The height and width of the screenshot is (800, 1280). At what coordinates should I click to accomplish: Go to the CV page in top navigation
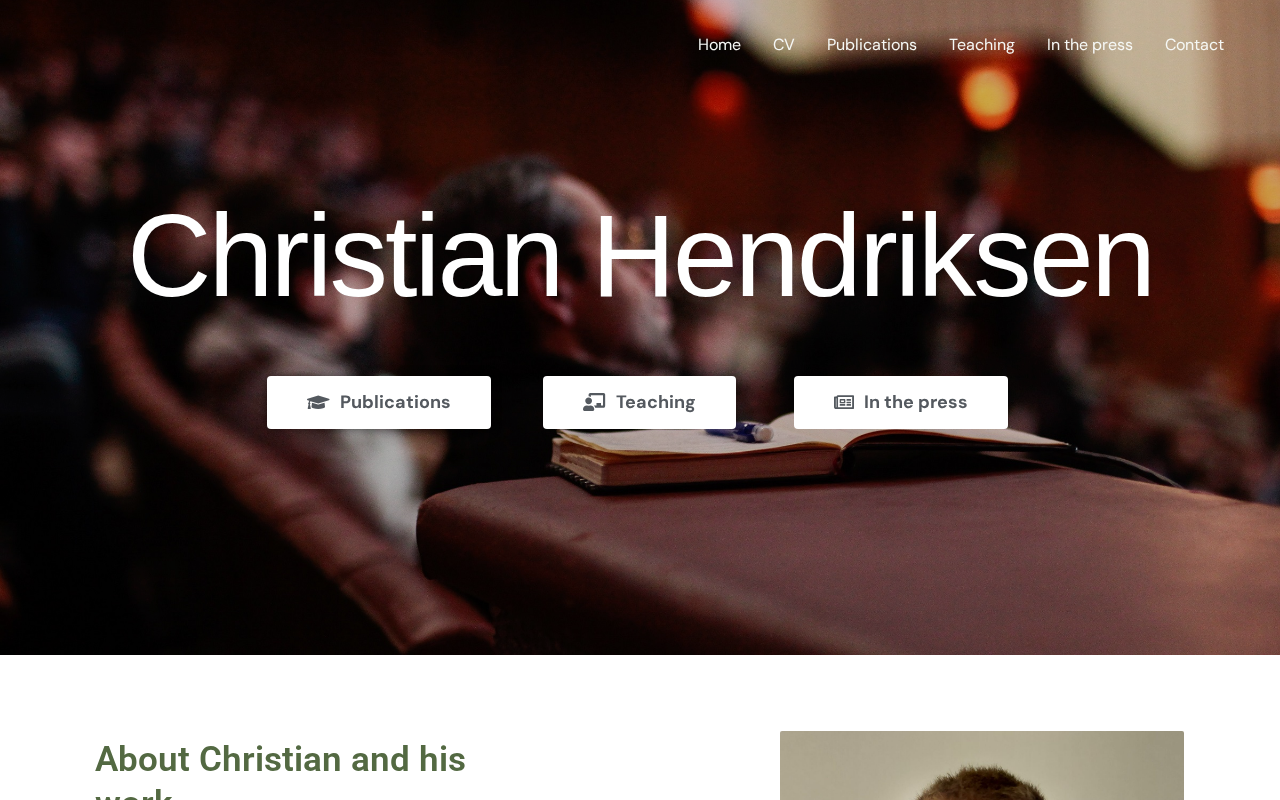tap(784, 45)
